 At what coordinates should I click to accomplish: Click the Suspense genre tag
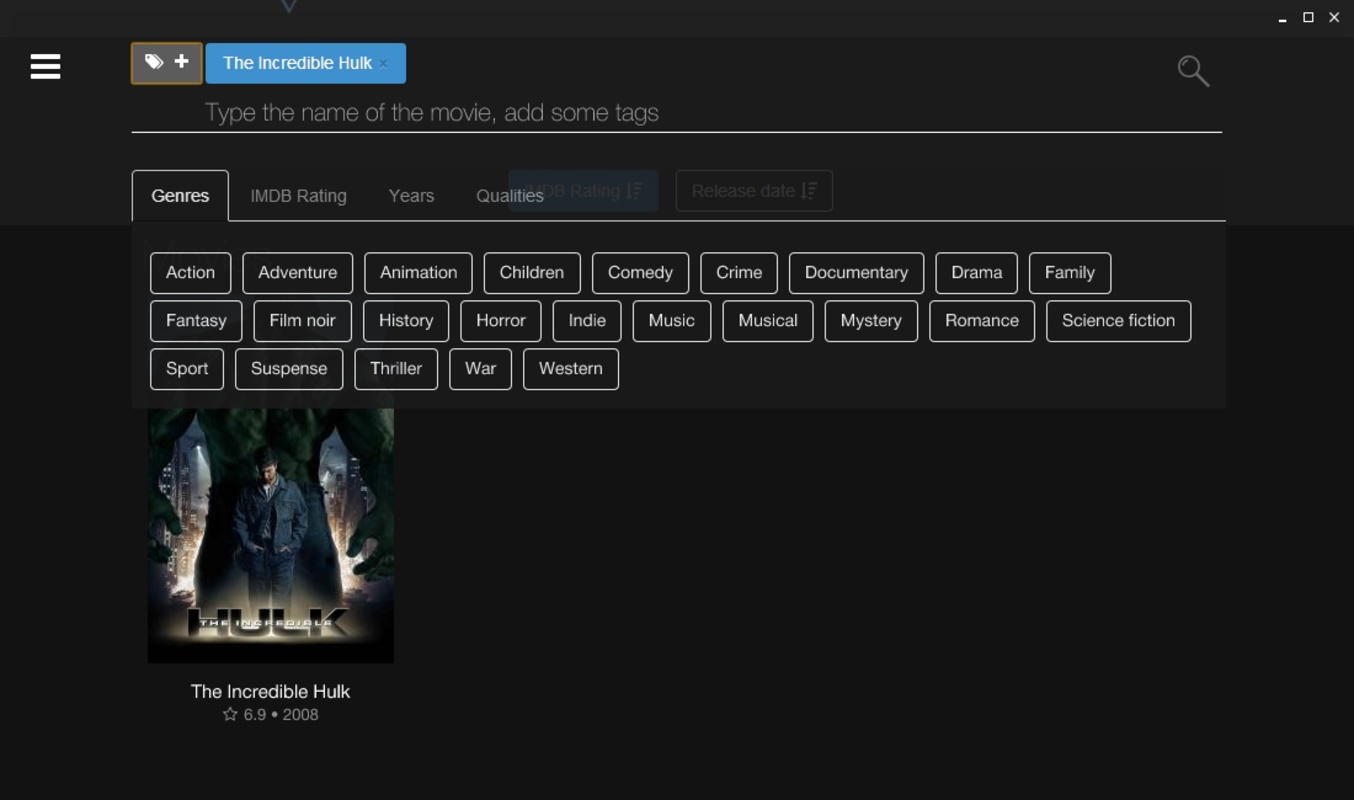pos(289,369)
